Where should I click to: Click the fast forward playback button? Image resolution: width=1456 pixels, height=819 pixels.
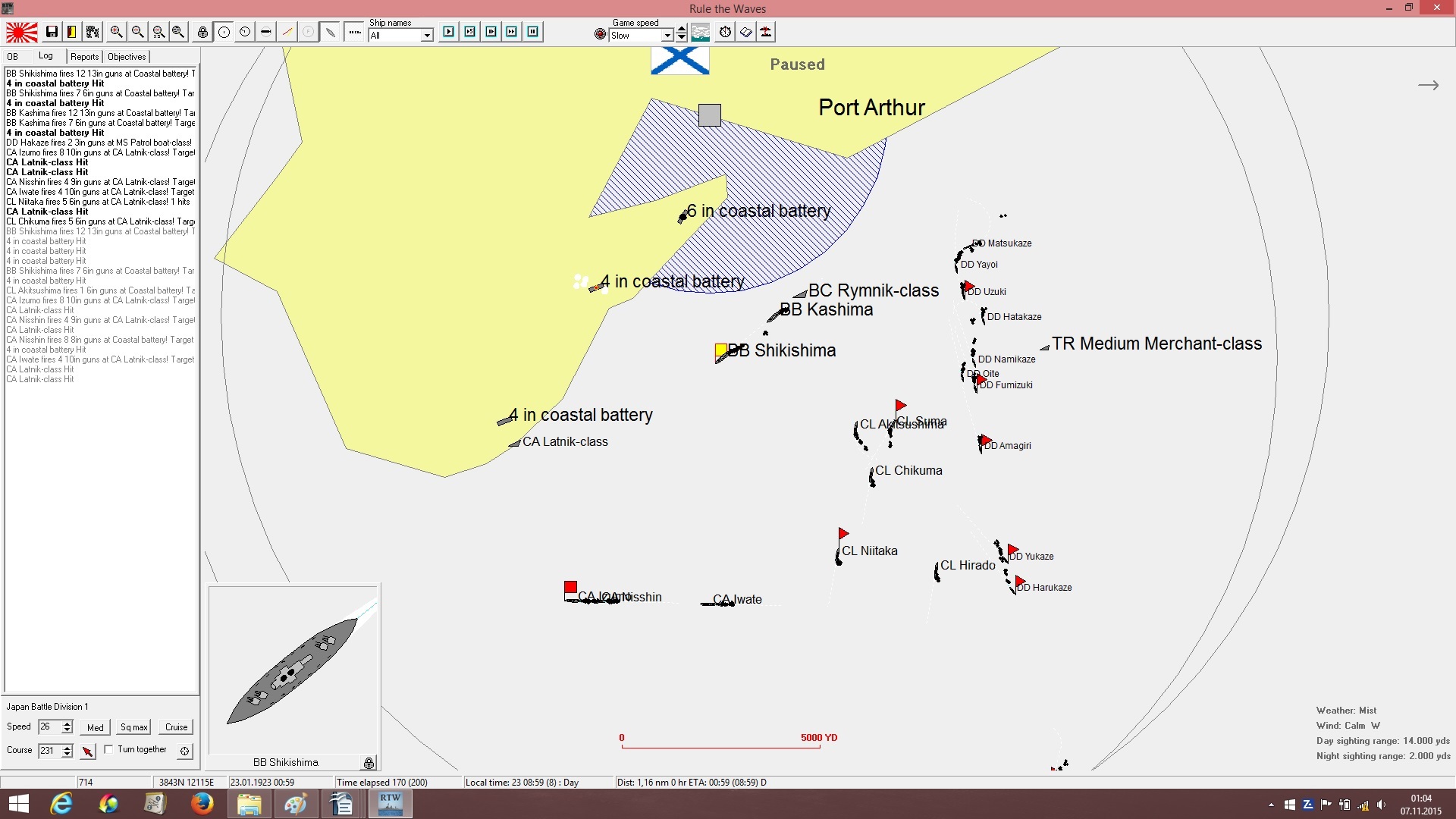pyautogui.click(x=512, y=32)
